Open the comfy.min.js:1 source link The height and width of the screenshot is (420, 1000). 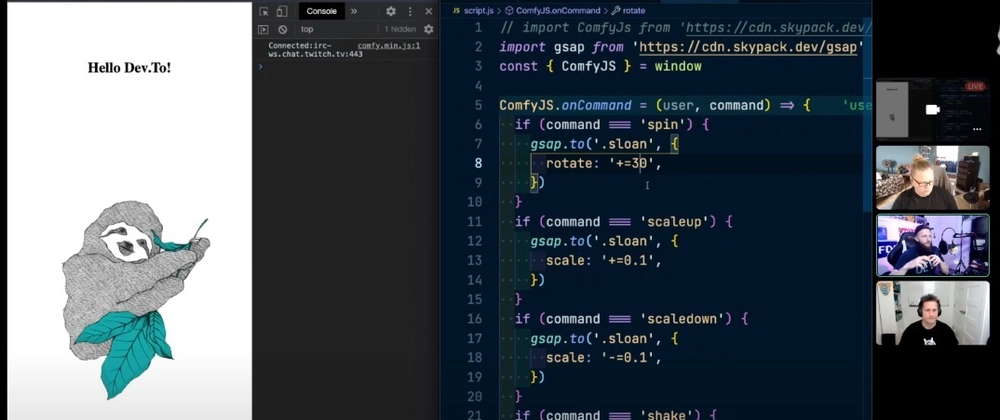coord(389,46)
